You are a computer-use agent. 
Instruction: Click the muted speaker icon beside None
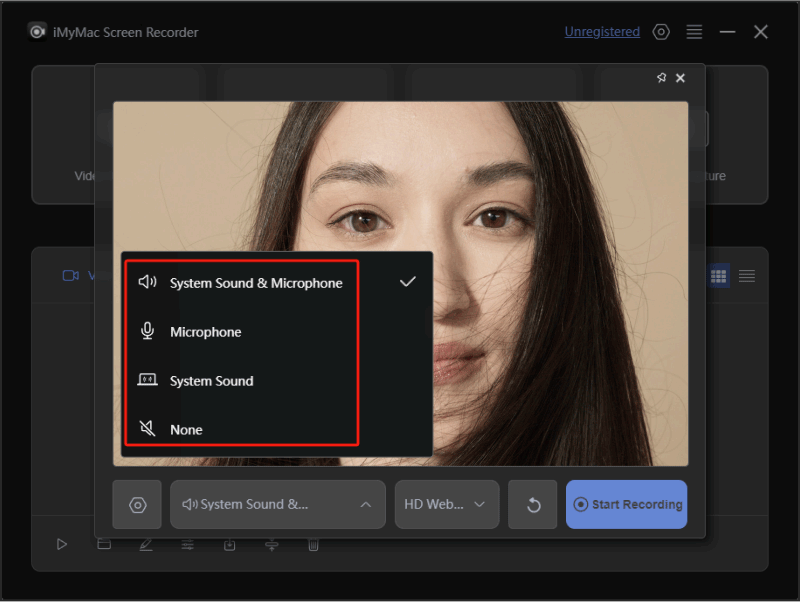[x=147, y=428]
